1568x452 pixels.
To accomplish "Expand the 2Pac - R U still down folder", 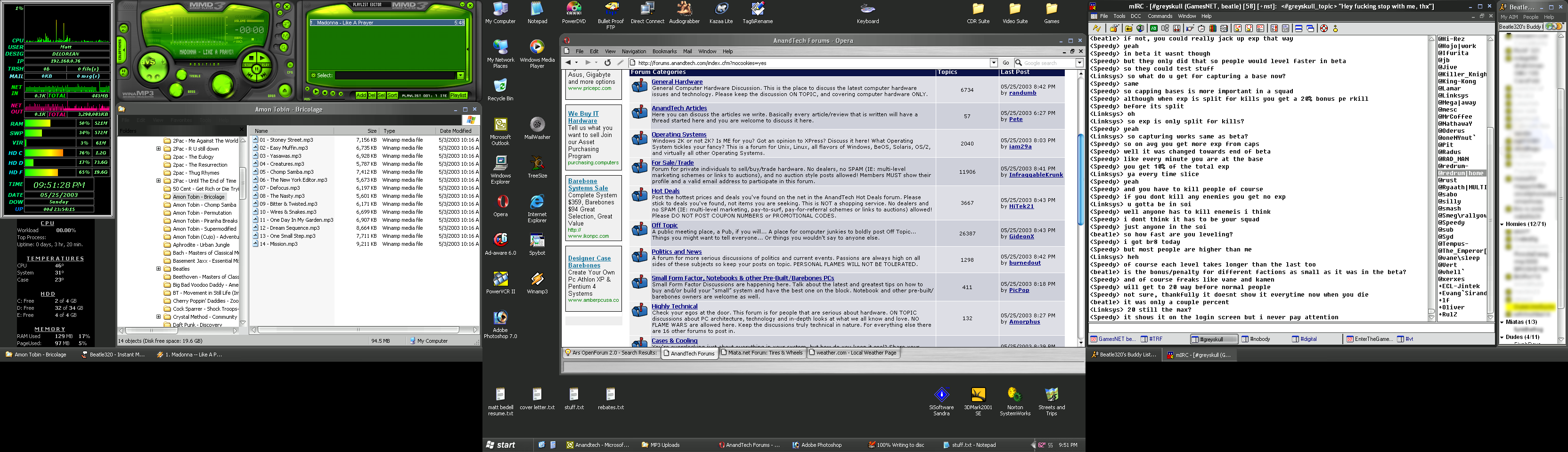I will pos(159,148).
